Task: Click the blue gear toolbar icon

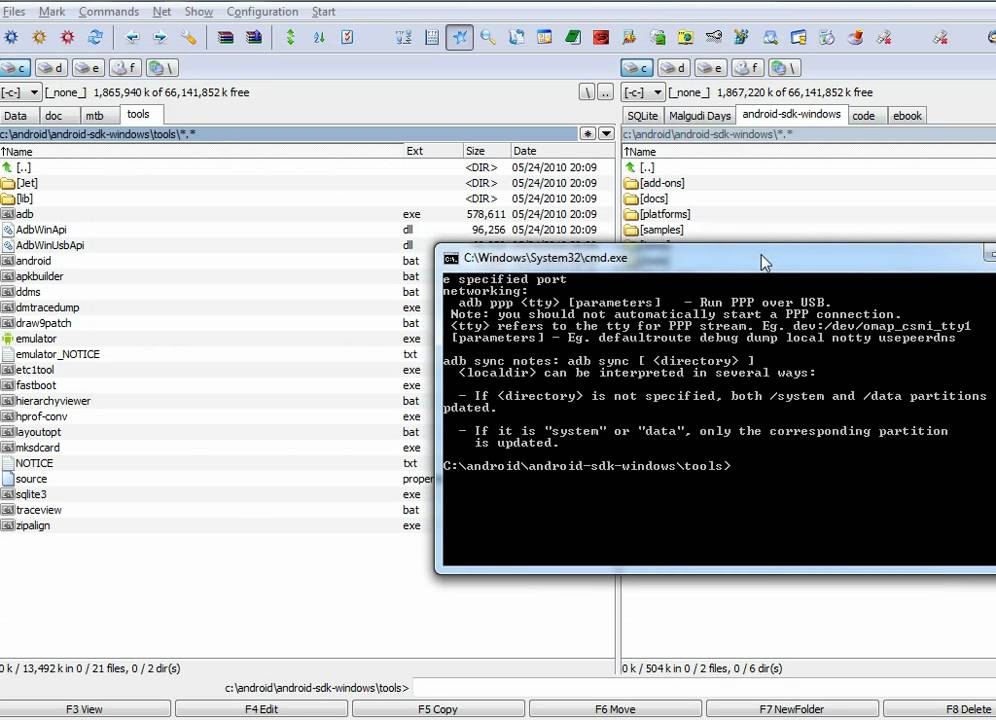Action: pos(11,37)
